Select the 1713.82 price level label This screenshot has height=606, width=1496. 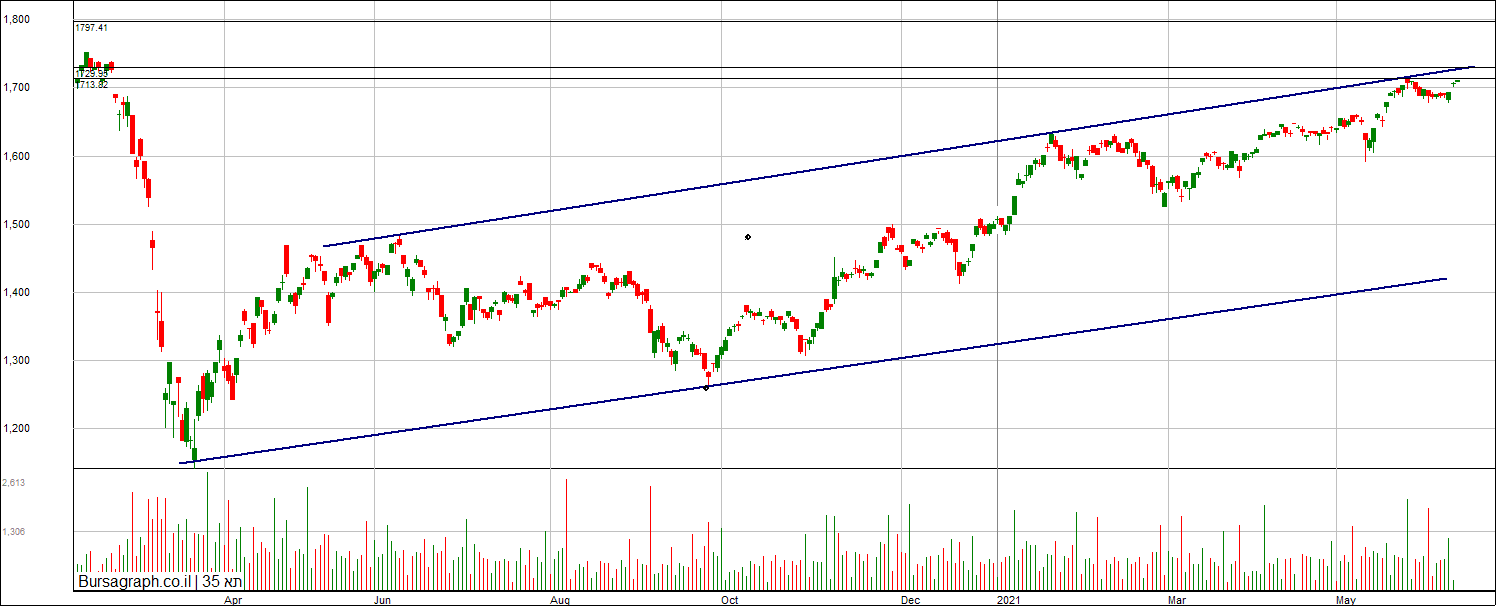coord(92,85)
